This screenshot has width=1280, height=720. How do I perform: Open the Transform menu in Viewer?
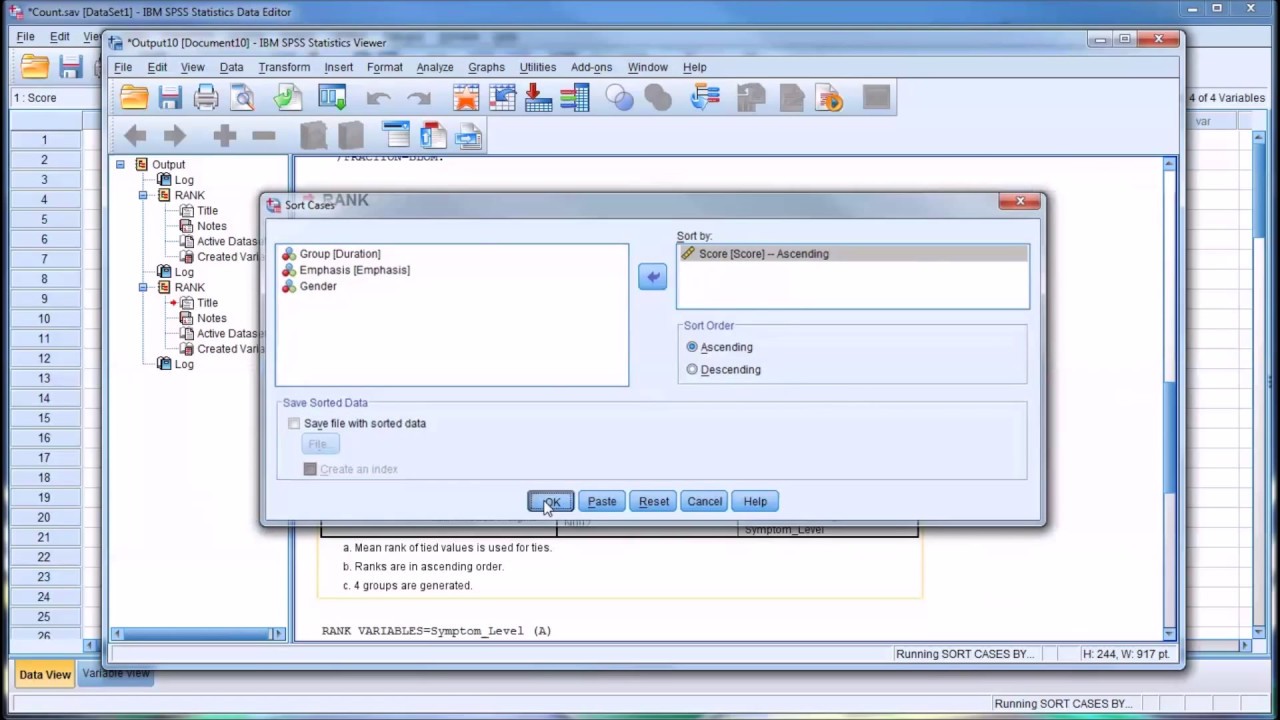point(284,67)
